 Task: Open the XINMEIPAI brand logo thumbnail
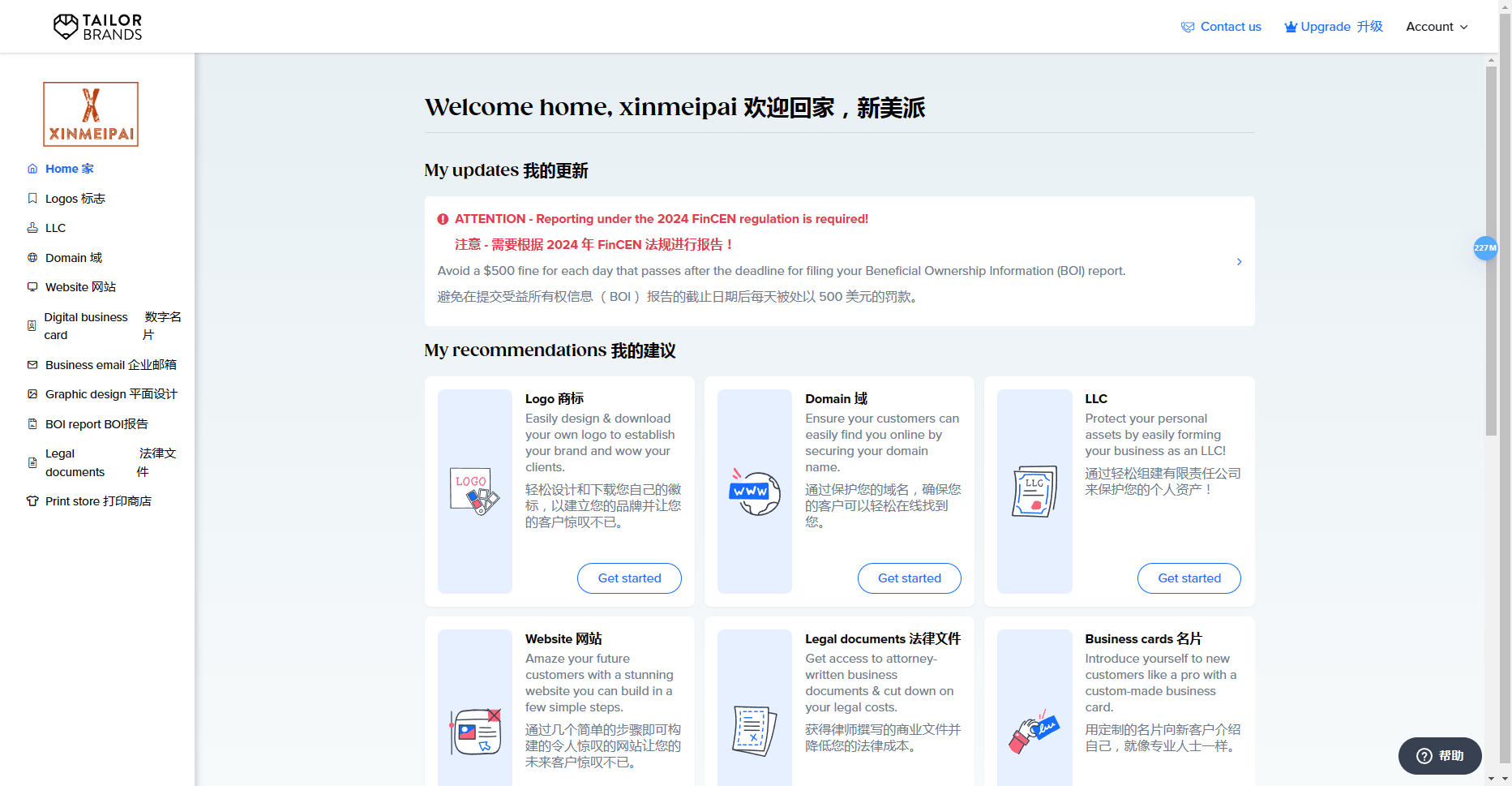[x=91, y=114]
